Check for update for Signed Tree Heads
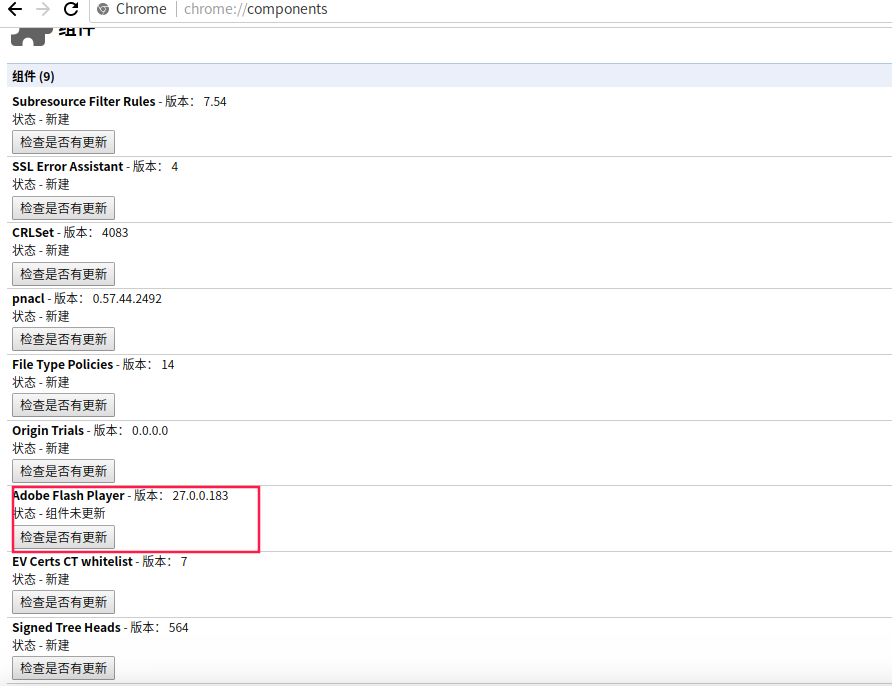This screenshot has height=686, width=892. coord(63,668)
